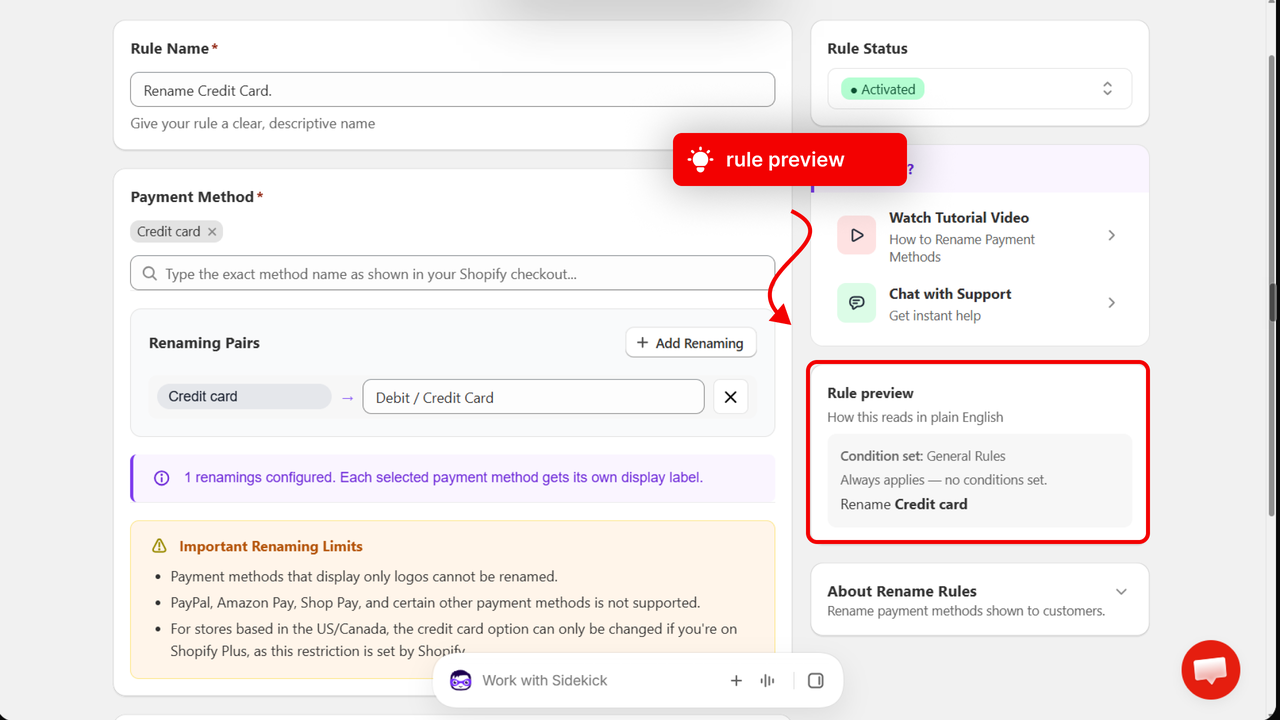Screen dimensions: 1280x720
Task: Click the tutorial video play icon
Action: (x=856, y=236)
